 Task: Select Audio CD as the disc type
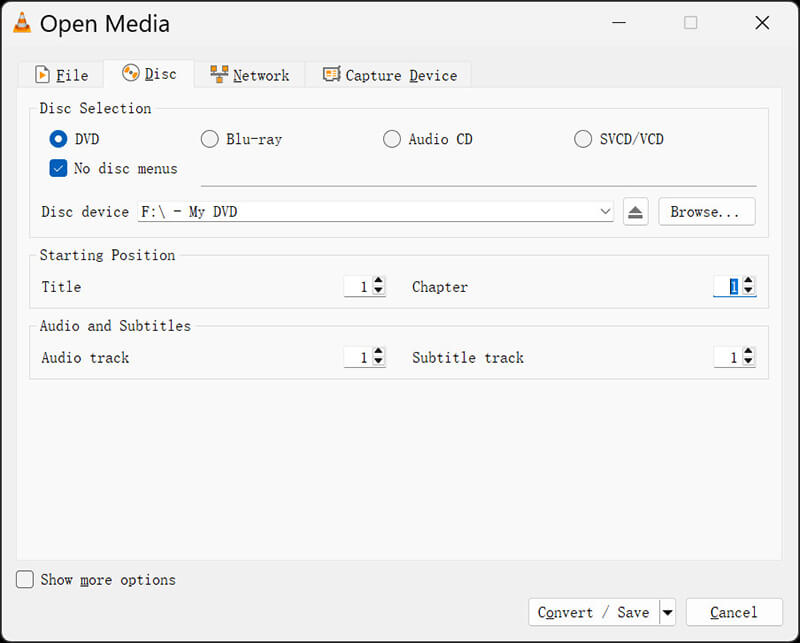tap(391, 139)
